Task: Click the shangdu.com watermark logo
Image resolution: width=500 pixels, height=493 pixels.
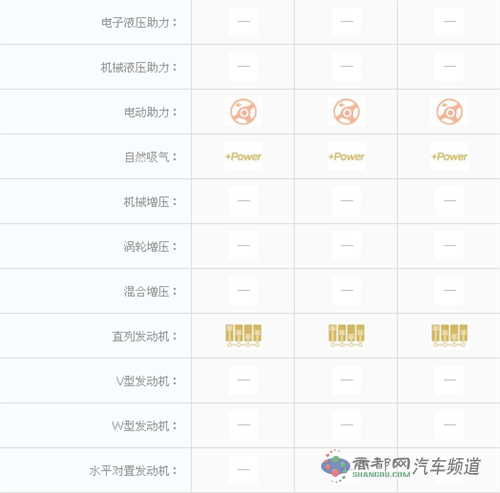Action: [365, 466]
